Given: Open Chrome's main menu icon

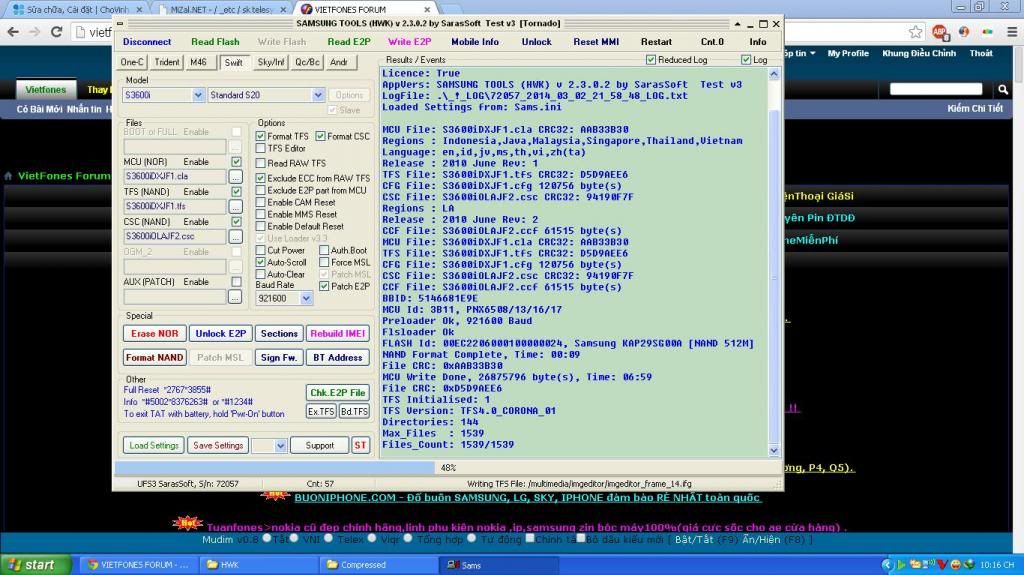Looking at the screenshot, I should (x=1012, y=31).
